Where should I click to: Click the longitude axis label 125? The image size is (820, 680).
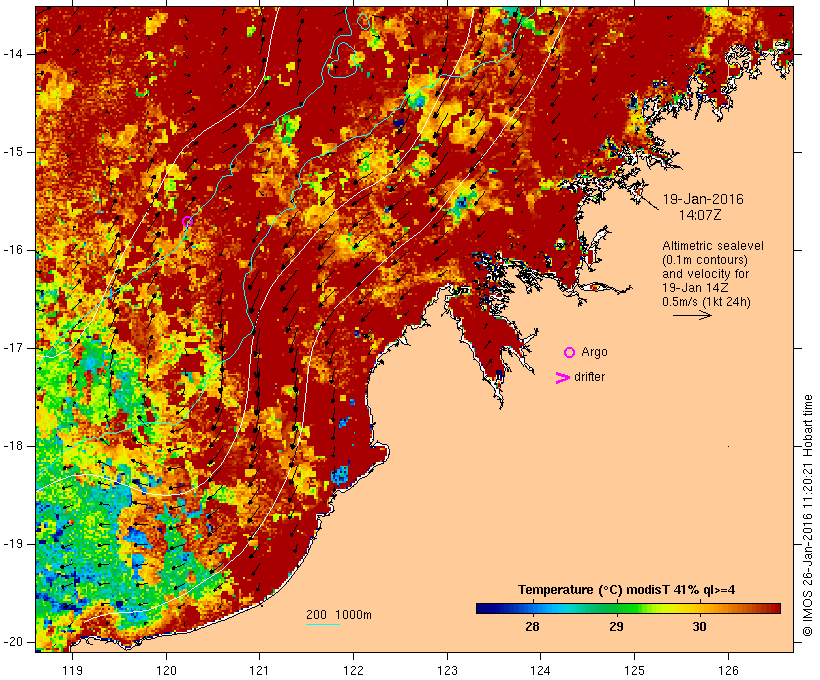pyautogui.click(x=634, y=670)
